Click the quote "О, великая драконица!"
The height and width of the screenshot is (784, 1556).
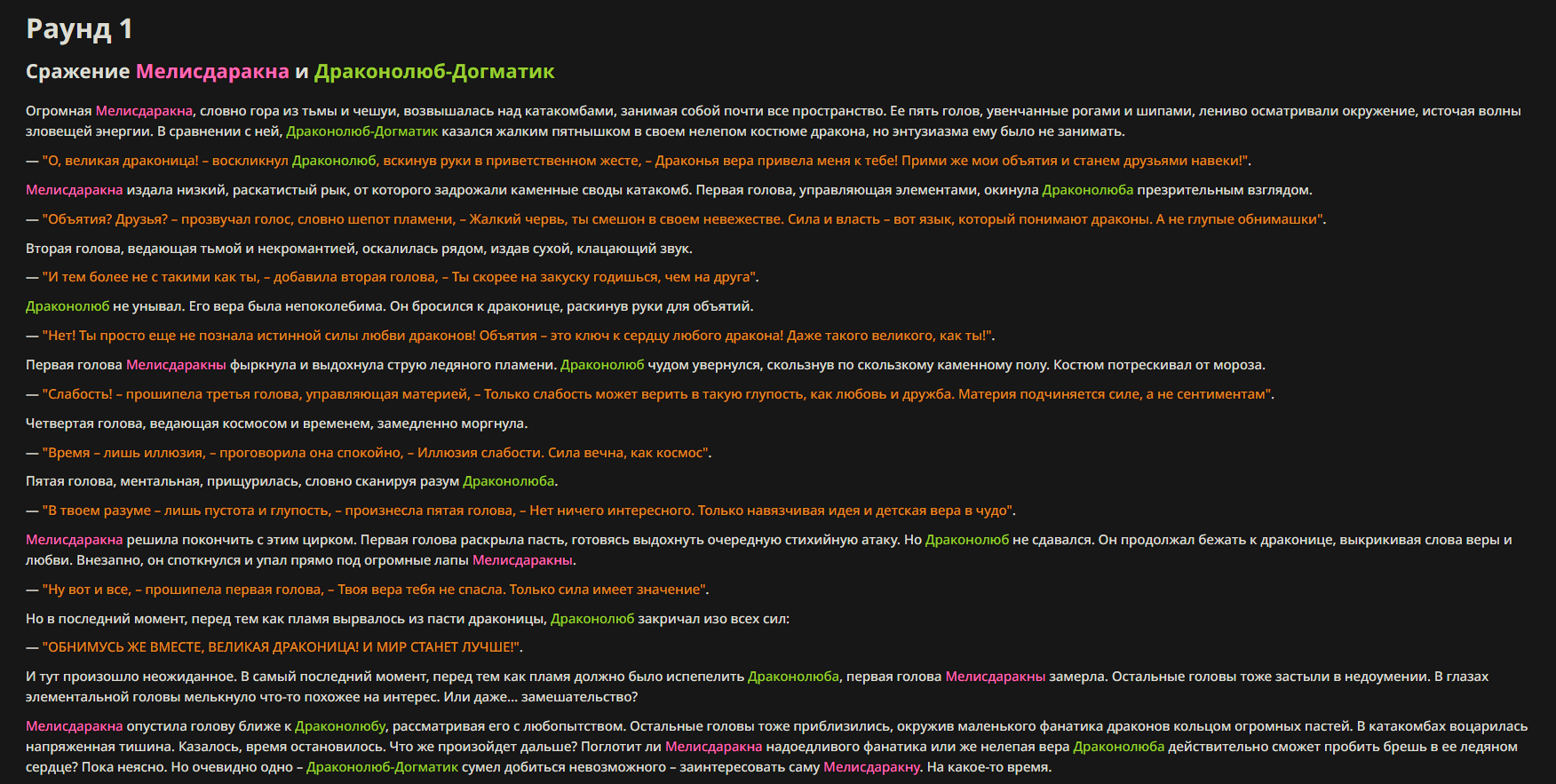pos(120,161)
